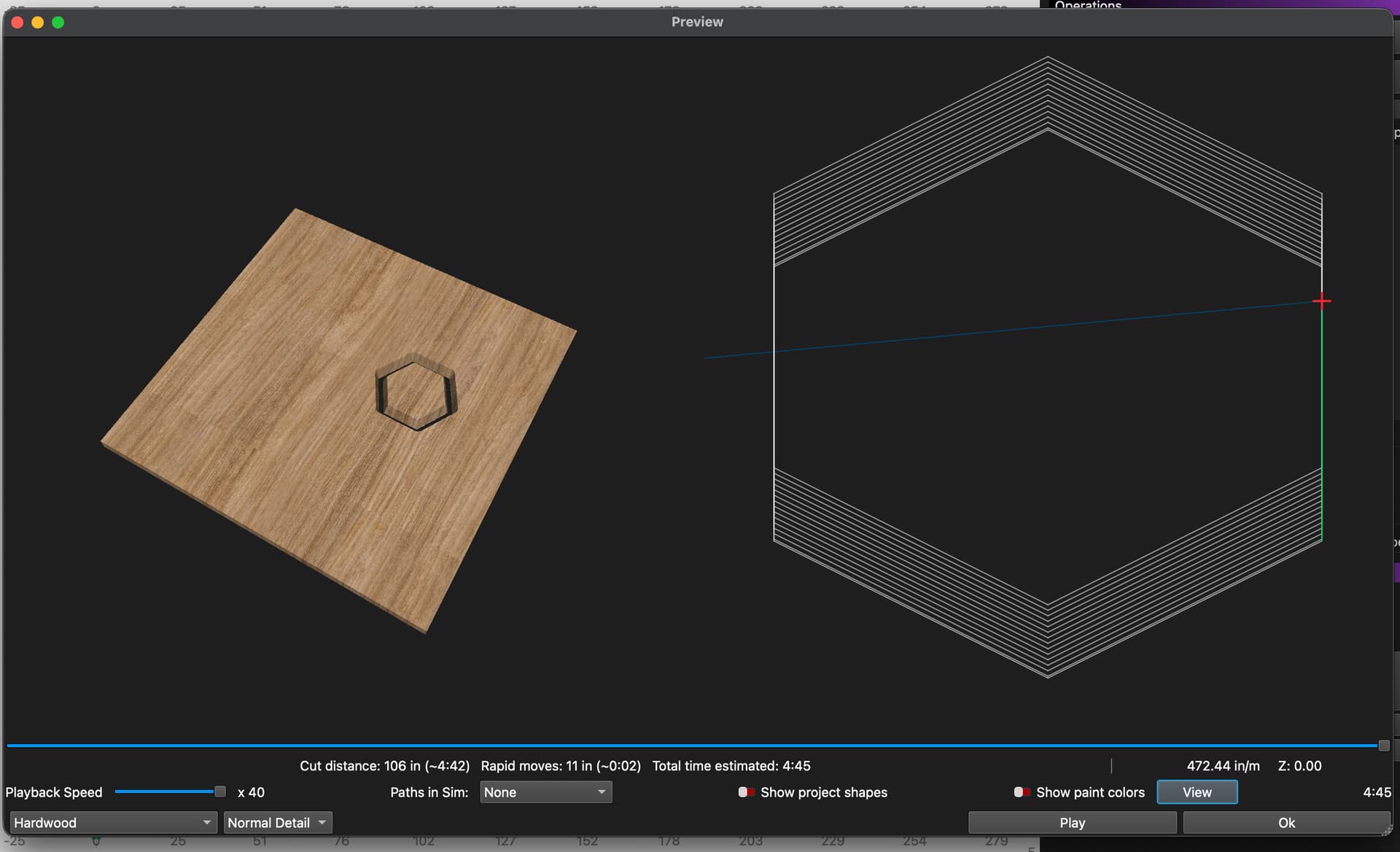
Task: Click the Preview window title bar
Action: click(x=697, y=22)
